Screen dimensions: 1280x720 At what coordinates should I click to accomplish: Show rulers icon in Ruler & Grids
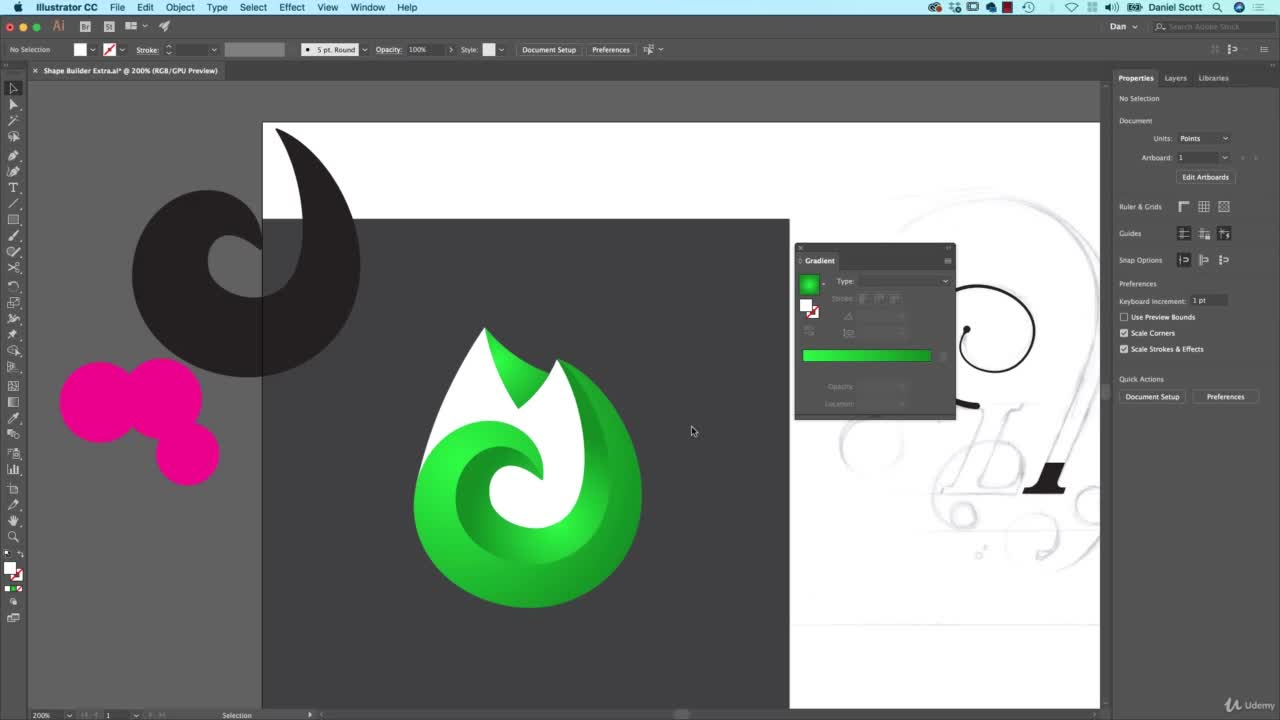pos(1184,207)
